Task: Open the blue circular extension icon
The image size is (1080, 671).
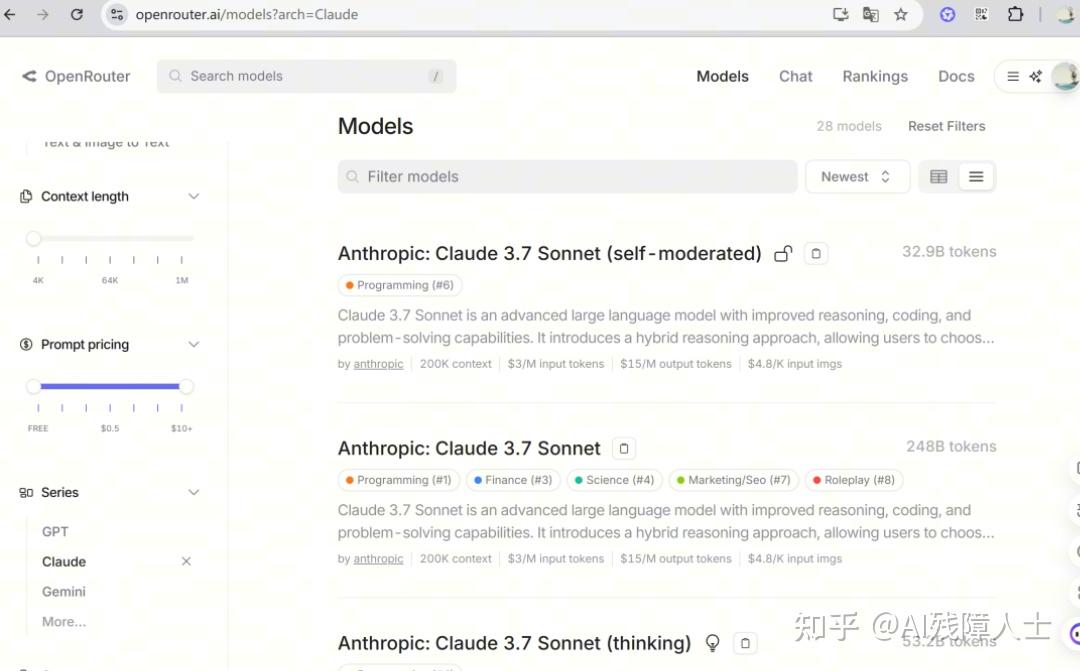Action: (948, 14)
